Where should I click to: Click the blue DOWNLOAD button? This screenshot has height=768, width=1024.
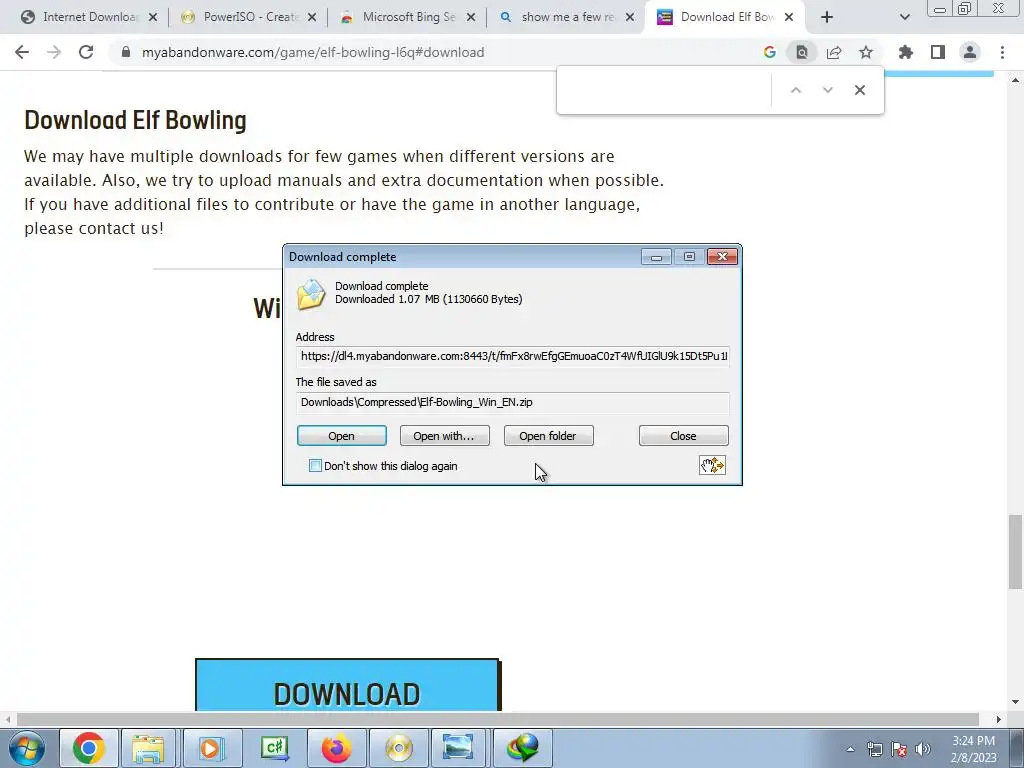[x=347, y=685]
